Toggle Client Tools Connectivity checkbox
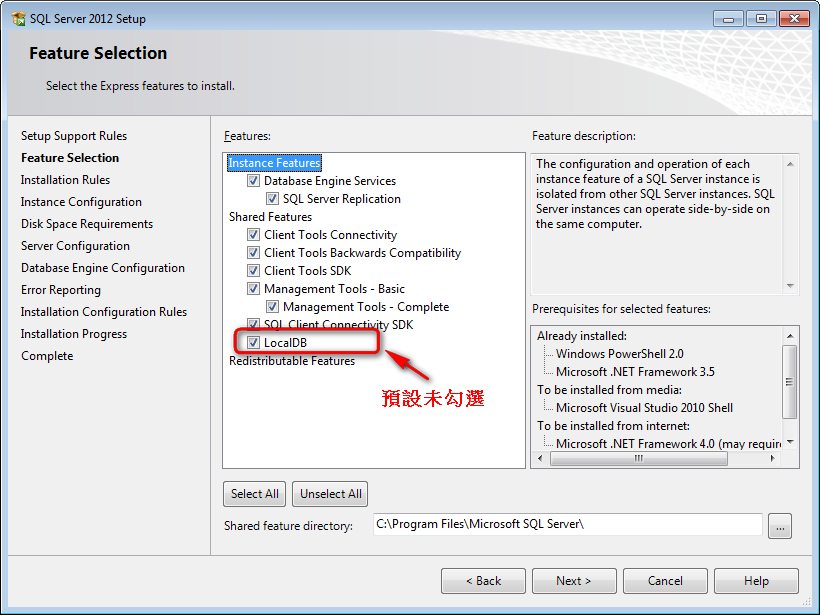 click(253, 235)
